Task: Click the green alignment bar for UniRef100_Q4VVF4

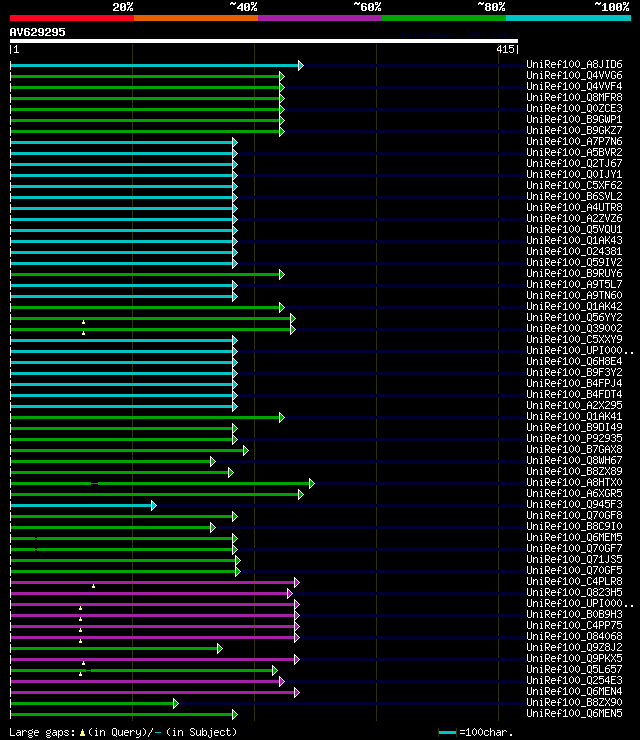Action: [145, 87]
